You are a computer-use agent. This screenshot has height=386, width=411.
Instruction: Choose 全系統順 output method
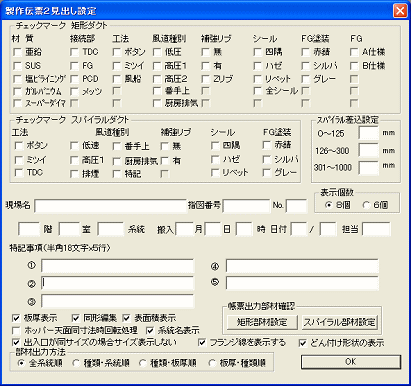[21, 363]
